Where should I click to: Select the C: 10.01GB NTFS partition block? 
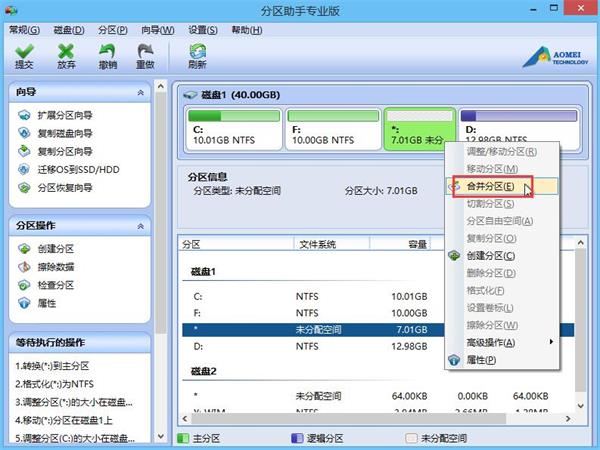(234, 129)
